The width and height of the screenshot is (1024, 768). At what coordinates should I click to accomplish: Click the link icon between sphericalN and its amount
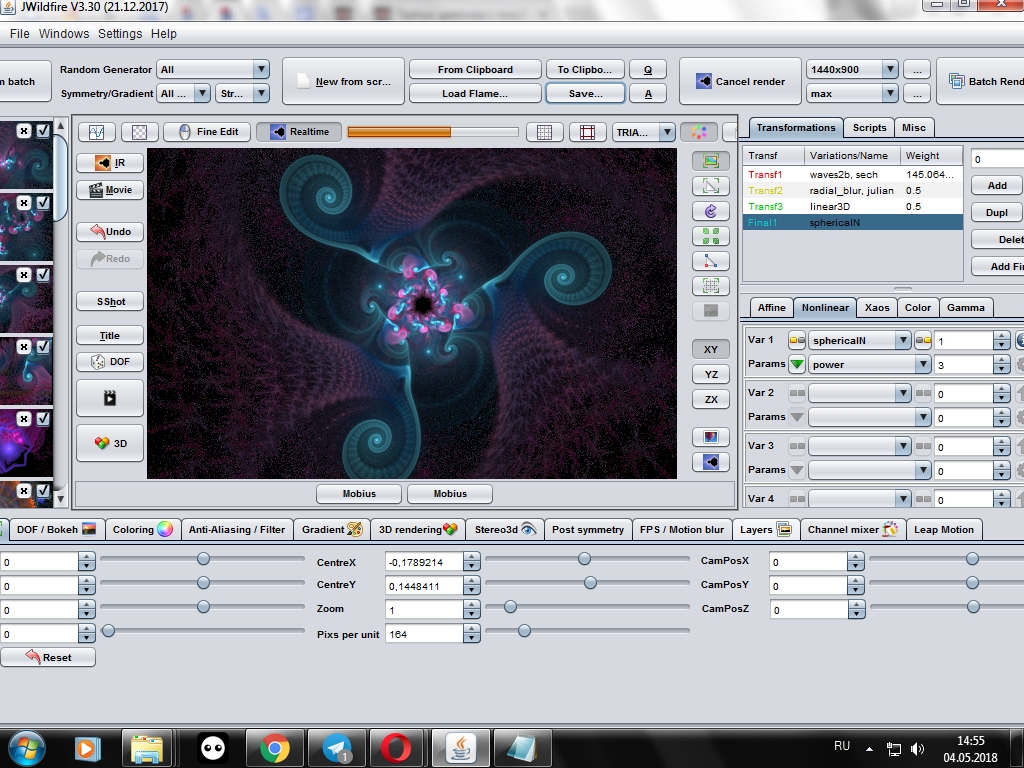coord(923,340)
